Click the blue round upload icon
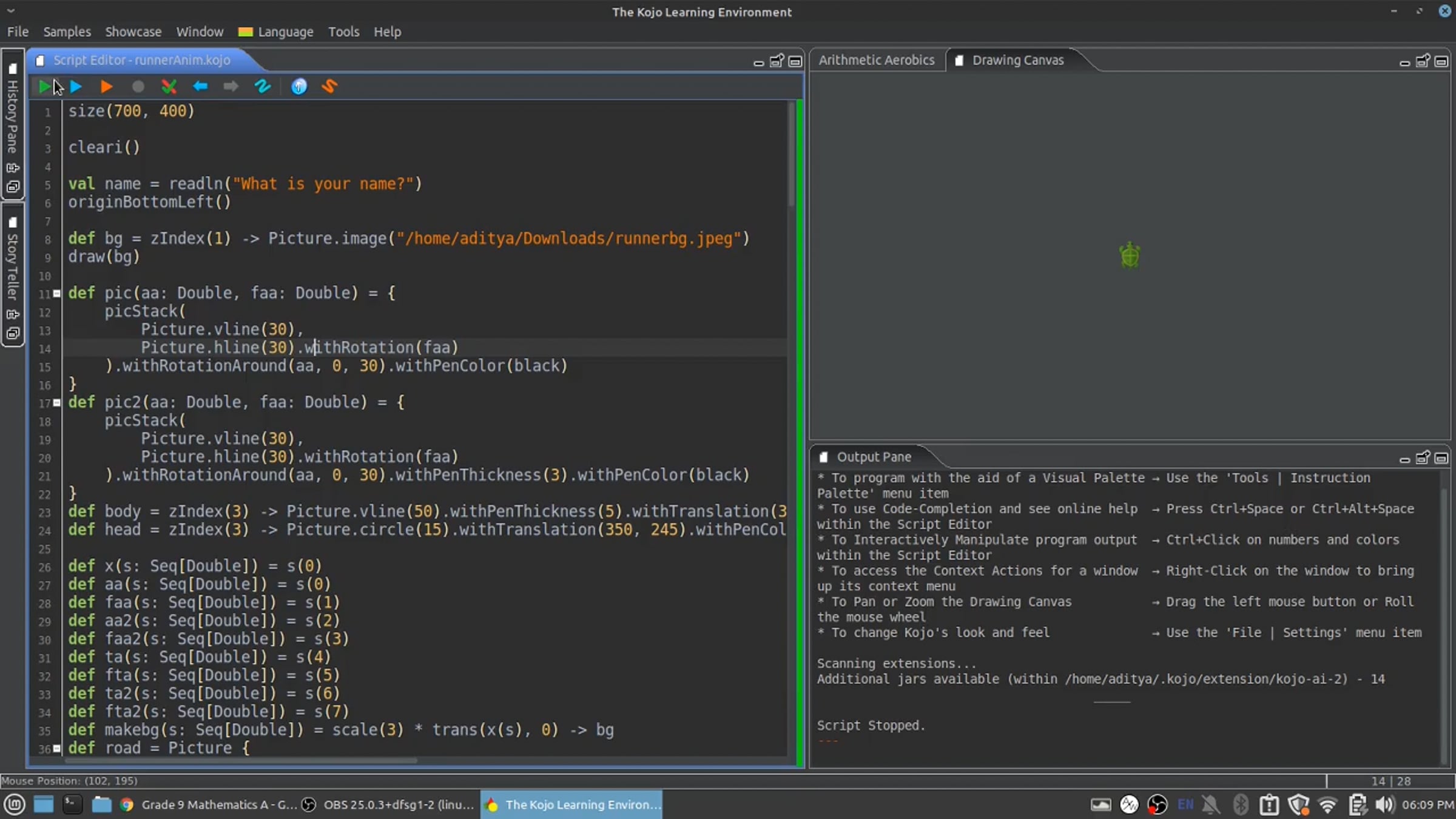 [x=299, y=87]
